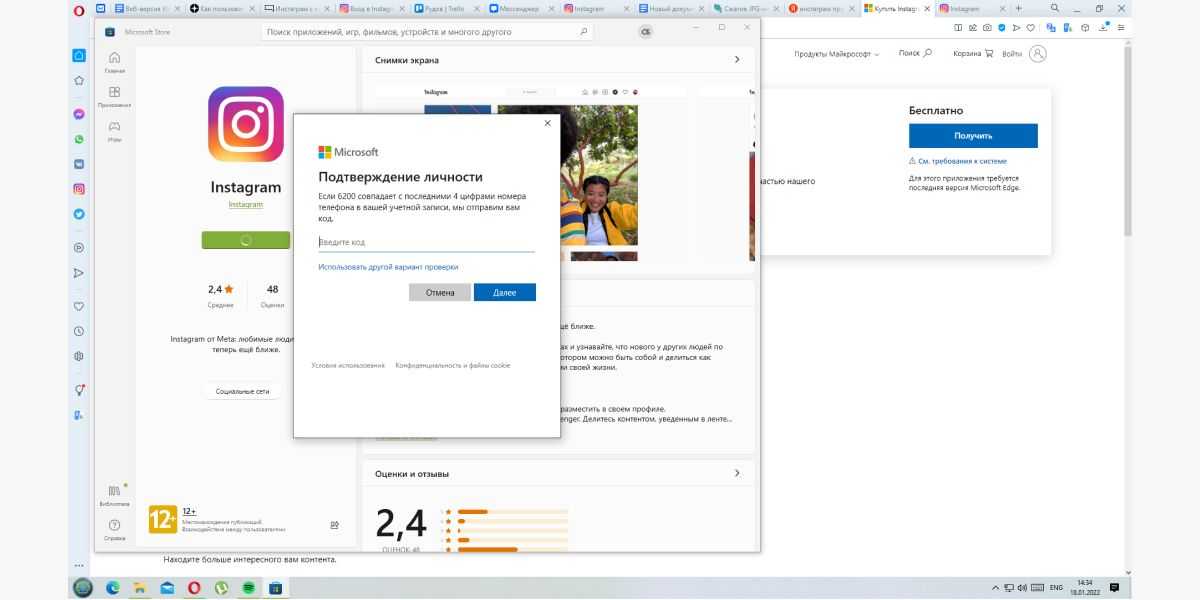Open Opera history clock icon in sidebar

click(79, 331)
